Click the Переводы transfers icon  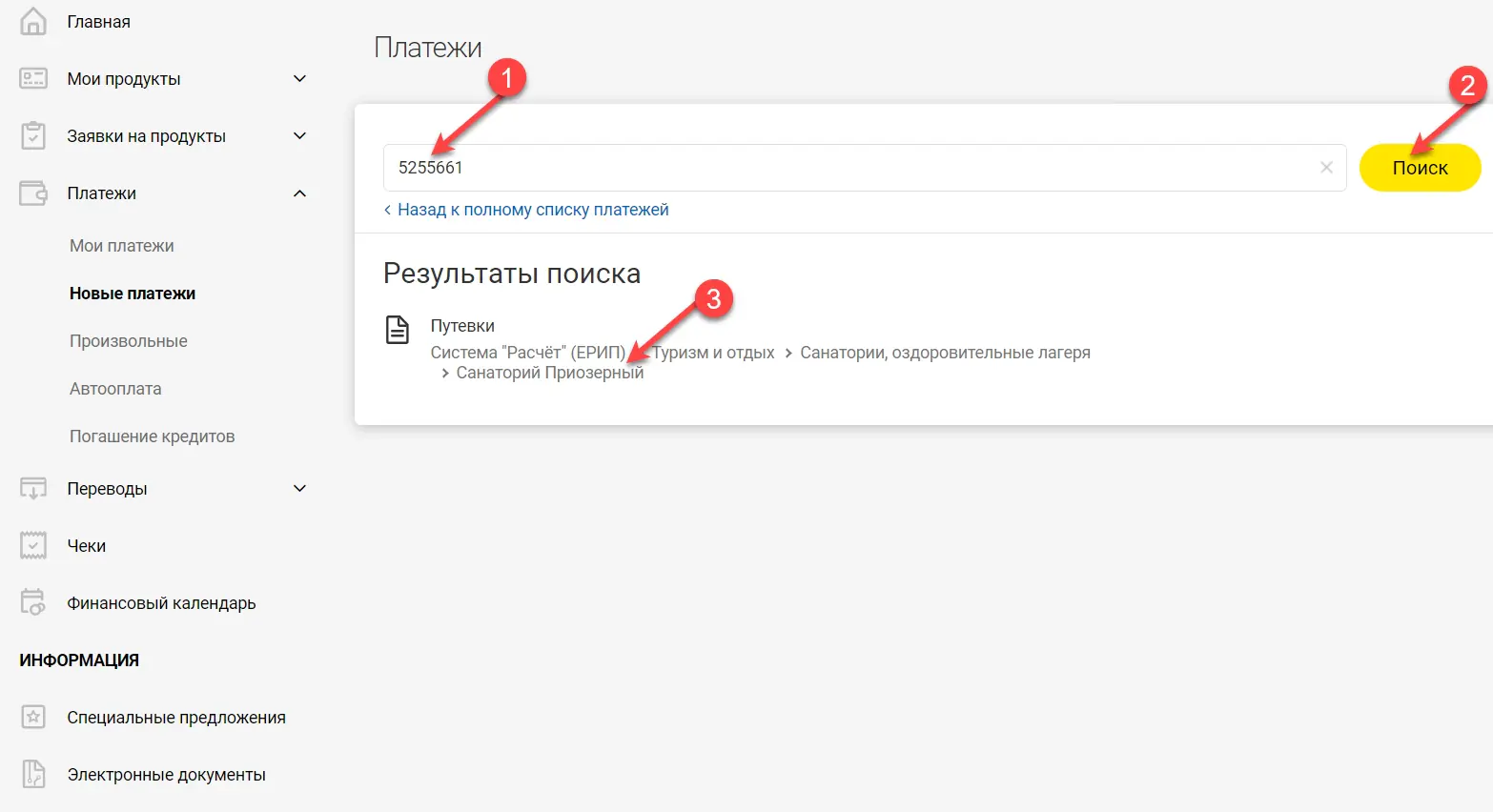[33, 489]
